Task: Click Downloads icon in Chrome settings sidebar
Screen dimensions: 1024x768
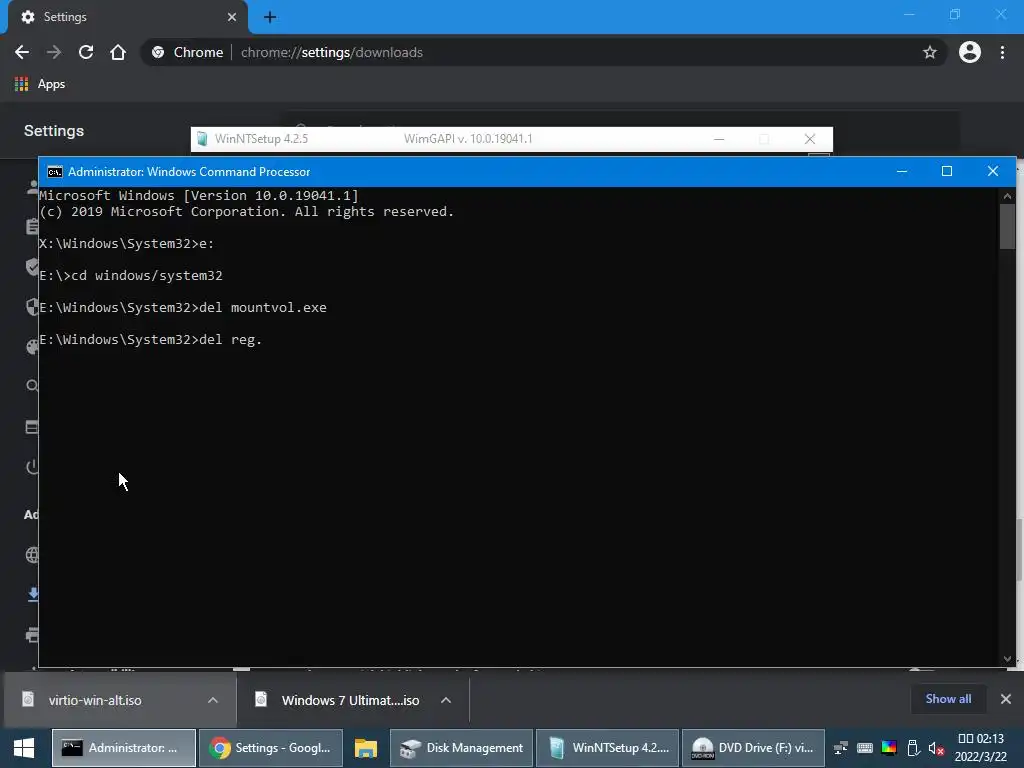Action: [x=33, y=594]
